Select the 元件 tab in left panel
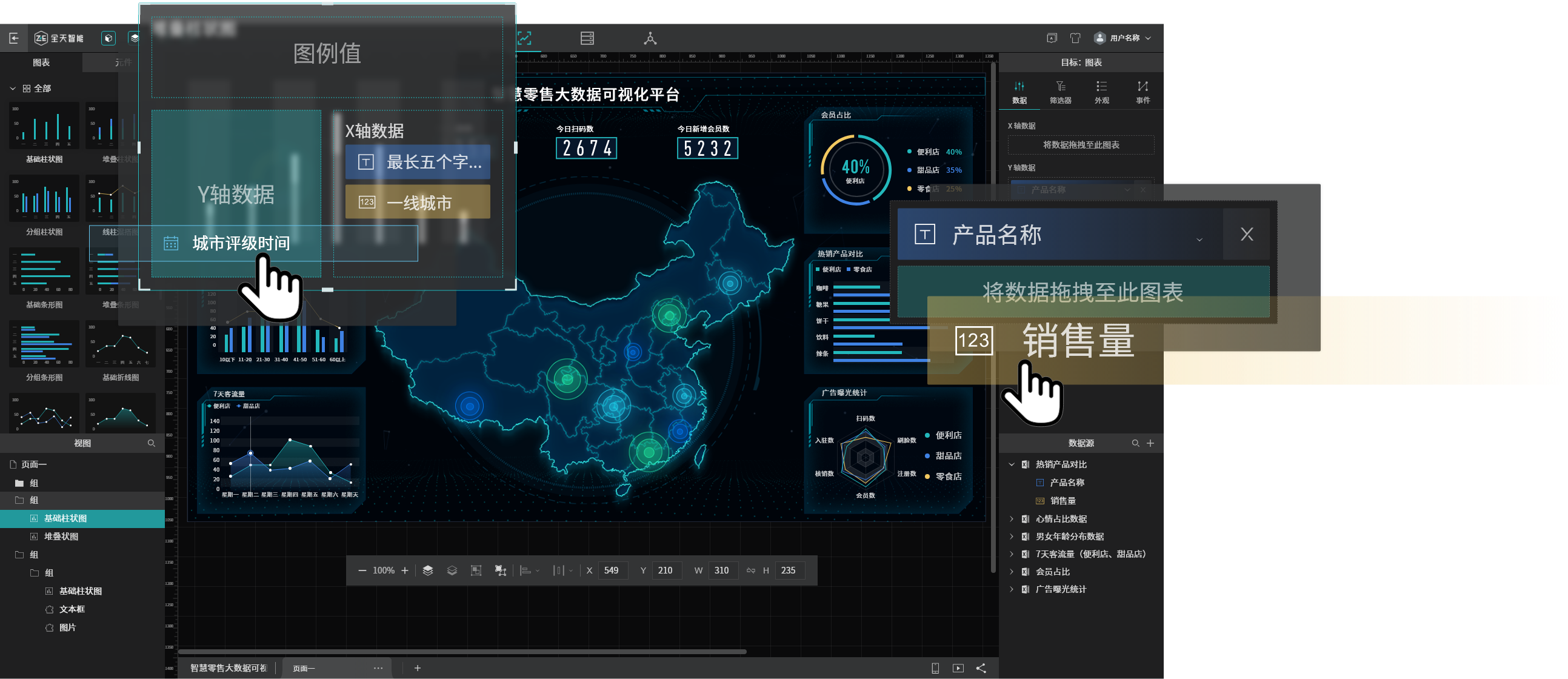This screenshot has width=1568, height=679. click(123, 62)
